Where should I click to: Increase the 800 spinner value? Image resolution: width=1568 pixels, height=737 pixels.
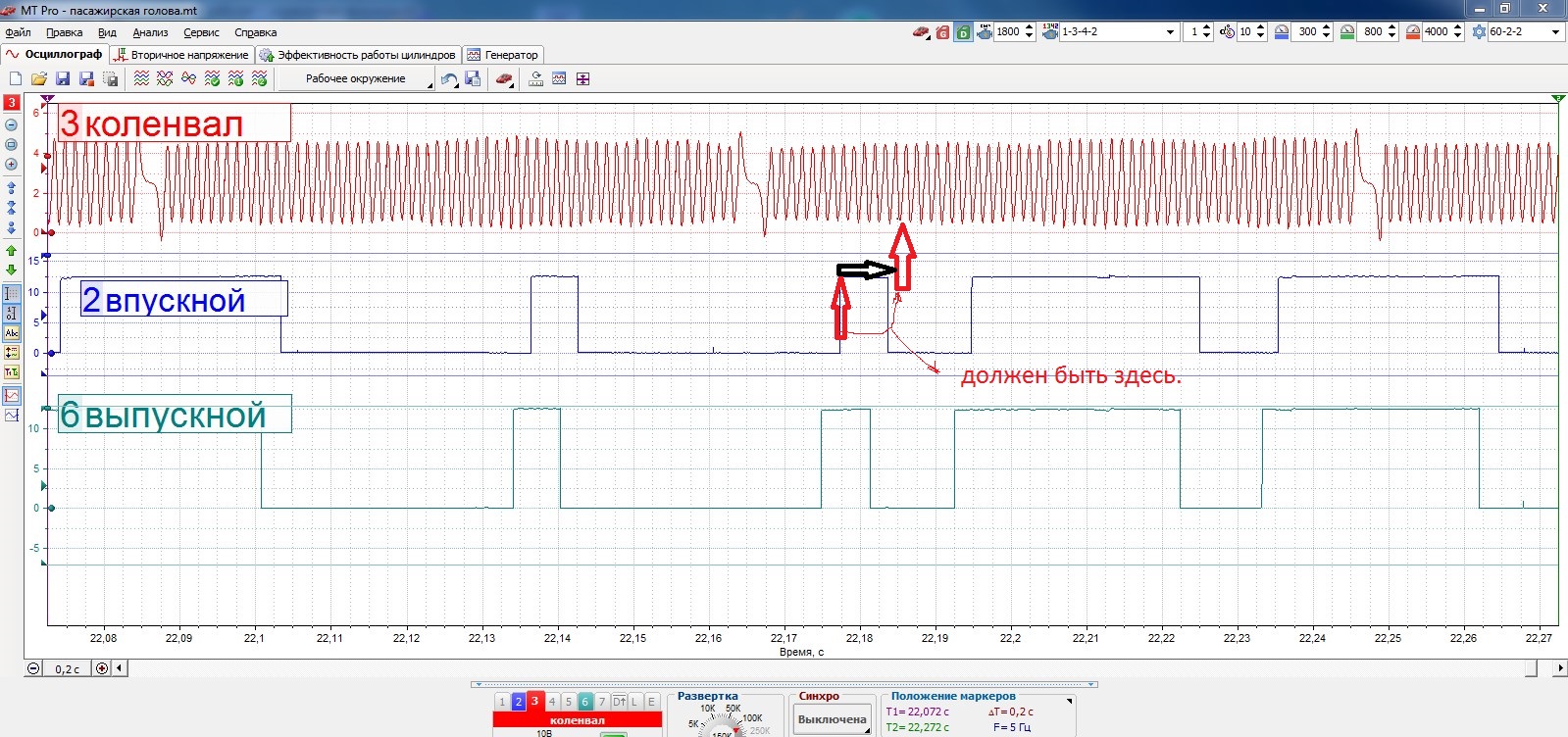pyautogui.click(x=1391, y=27)
